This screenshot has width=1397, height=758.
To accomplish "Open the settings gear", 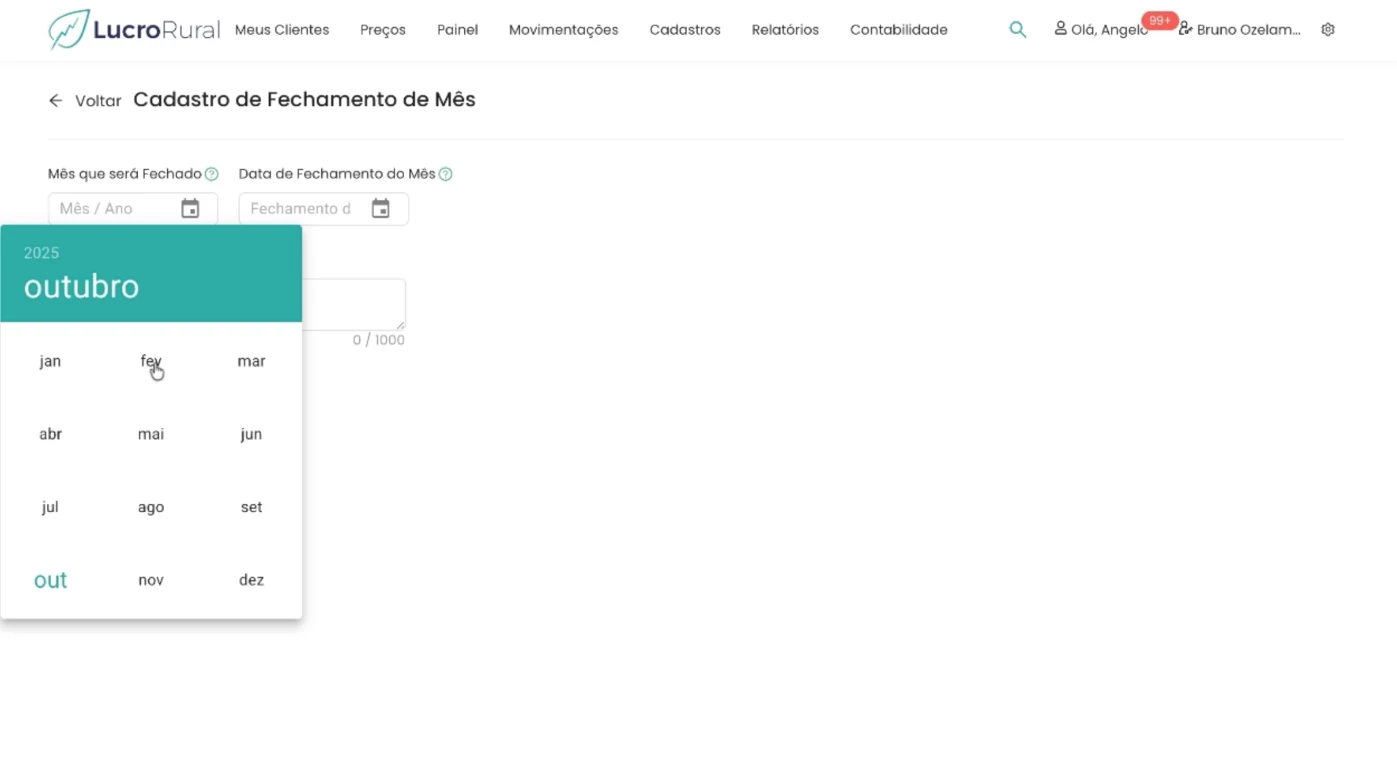I will (1328, 29).
